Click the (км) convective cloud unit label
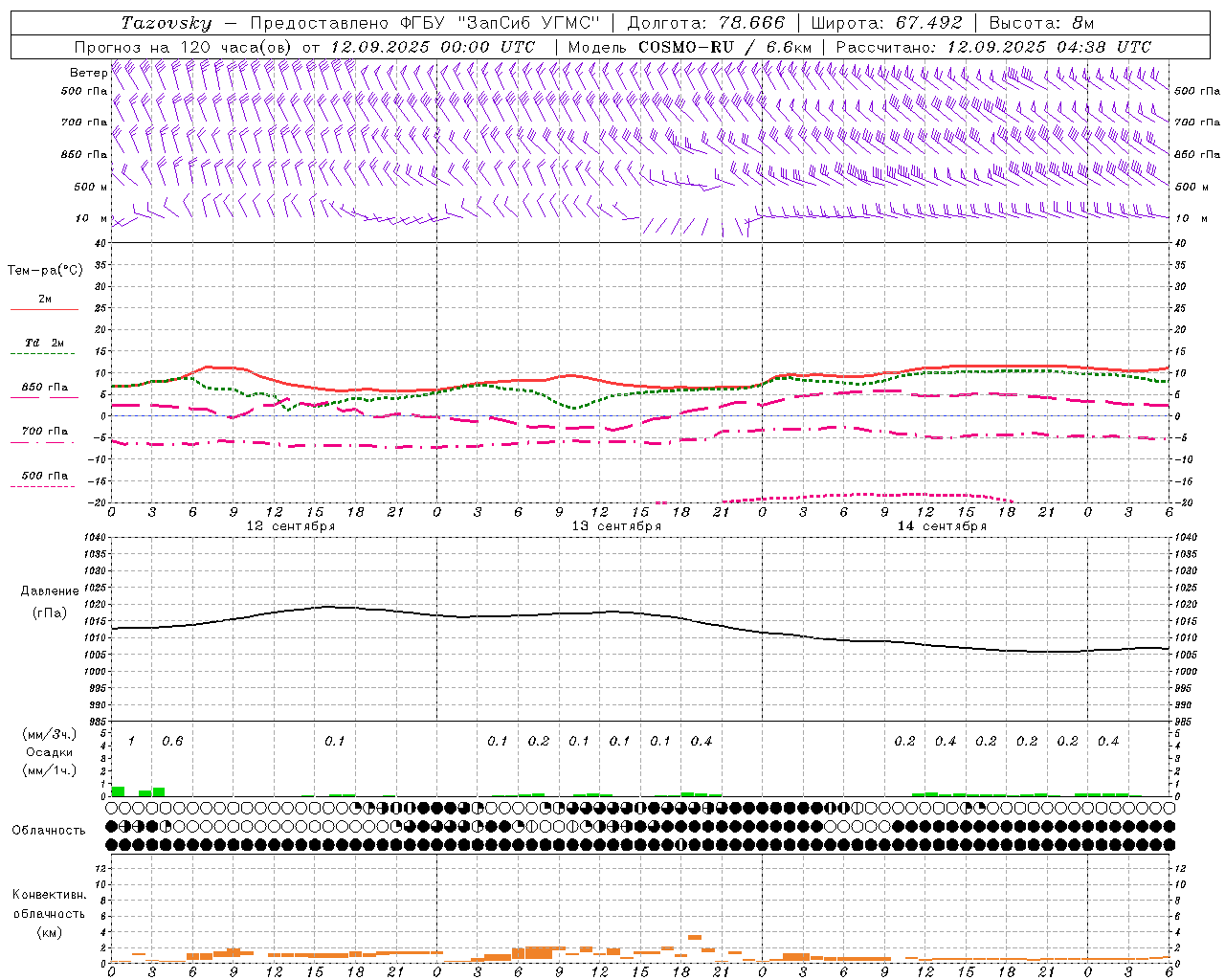Image resolution: width=1225 pixels, height=980 pixels. [49, 932]
